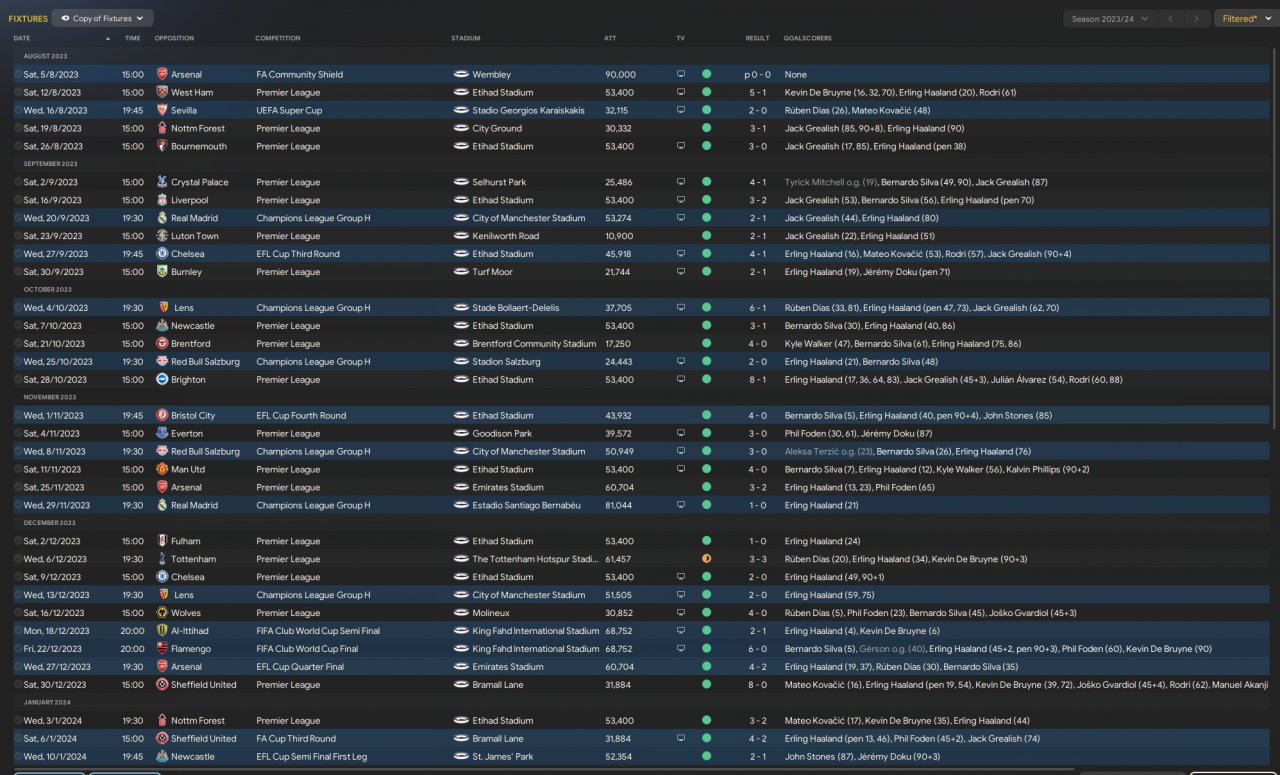The image size is (1280, 775).
Task: Sort by the OPPOSITION column header
Action: [174, 38]
